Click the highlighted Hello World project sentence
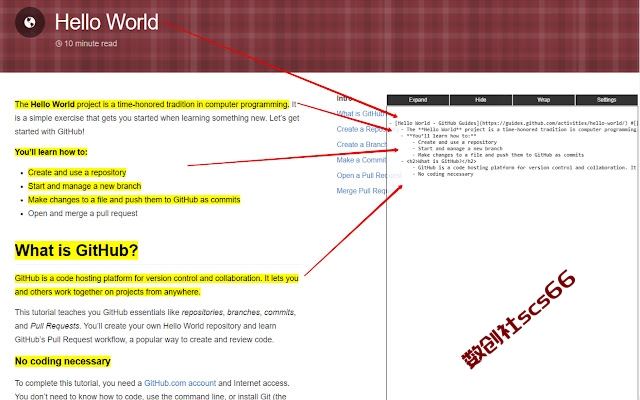Viewport: 640px width, 400px height. [x=152, y=104]
